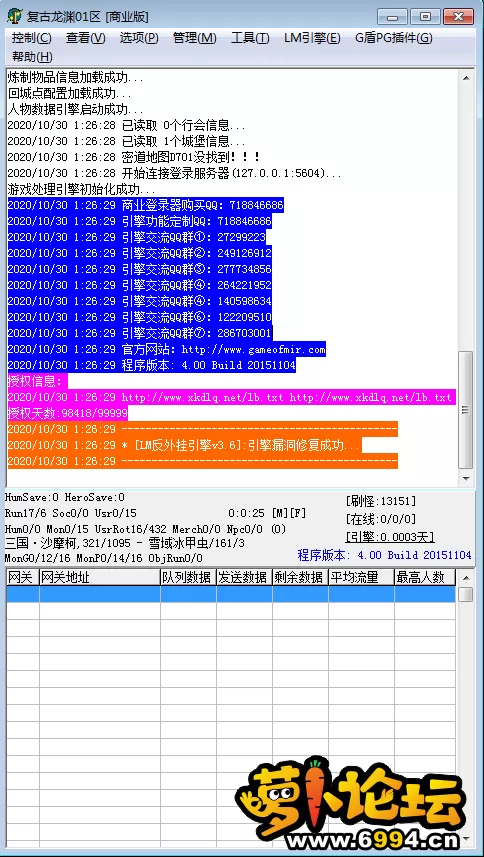Click the 授权信息 heading line
Viewport: 484px width, 857px height.
(x=38, y=381)
